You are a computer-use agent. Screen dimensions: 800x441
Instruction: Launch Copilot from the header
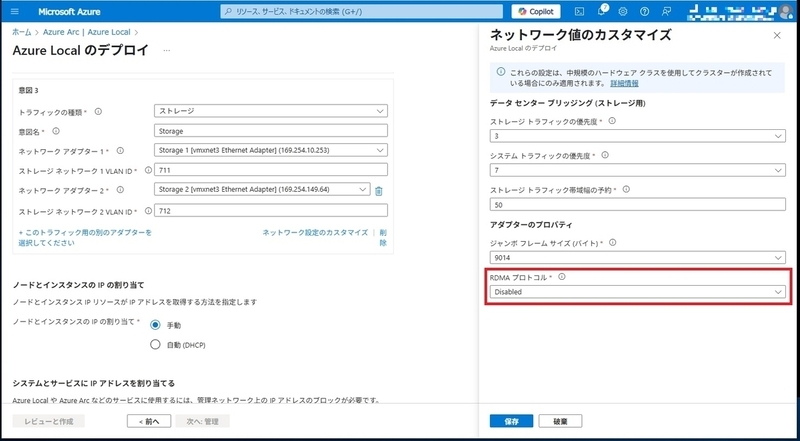pos(536,11)
